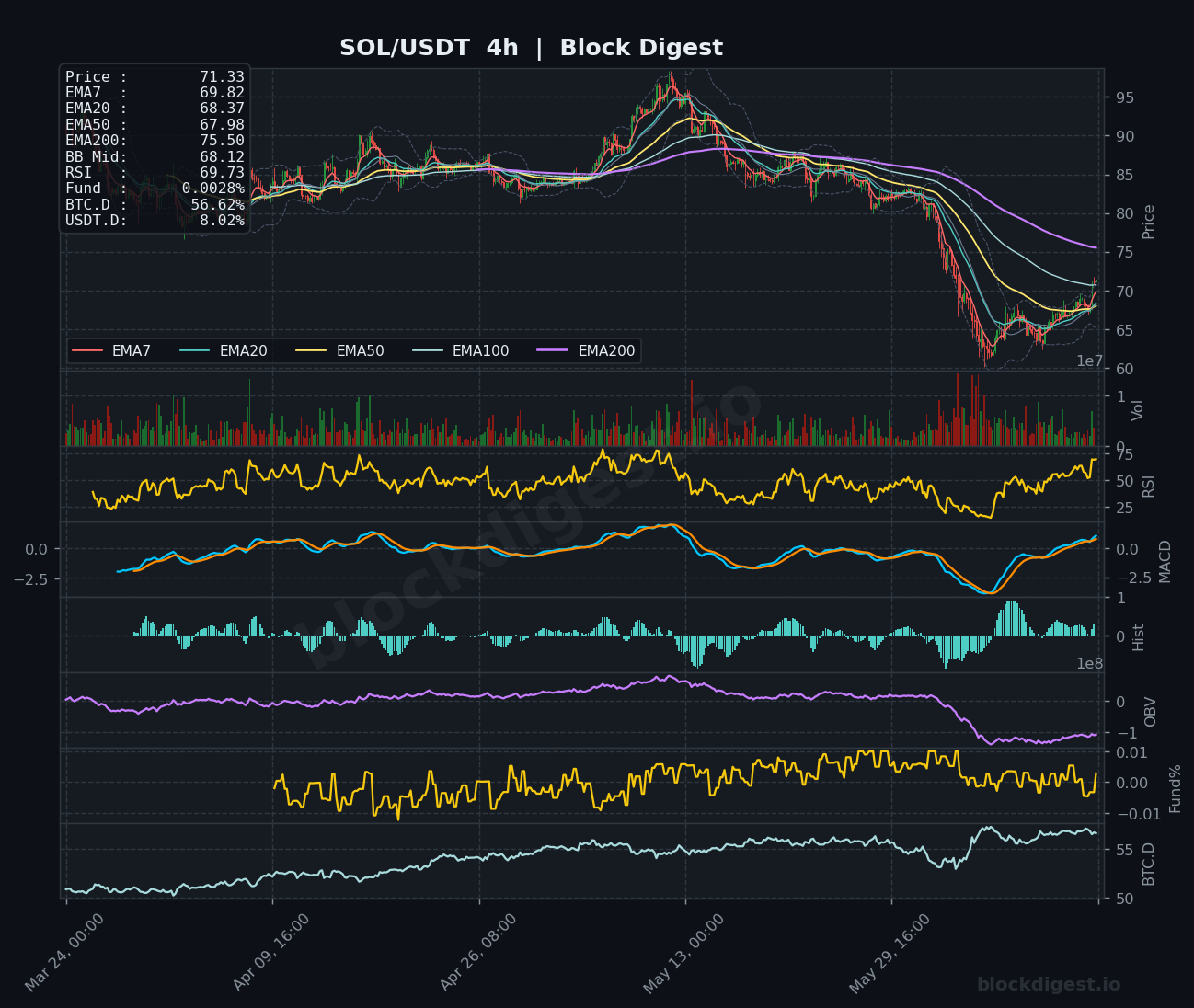Select the EMA20 legend entry
Viewport: 1194px width, 1008px height.
[224, 350]
